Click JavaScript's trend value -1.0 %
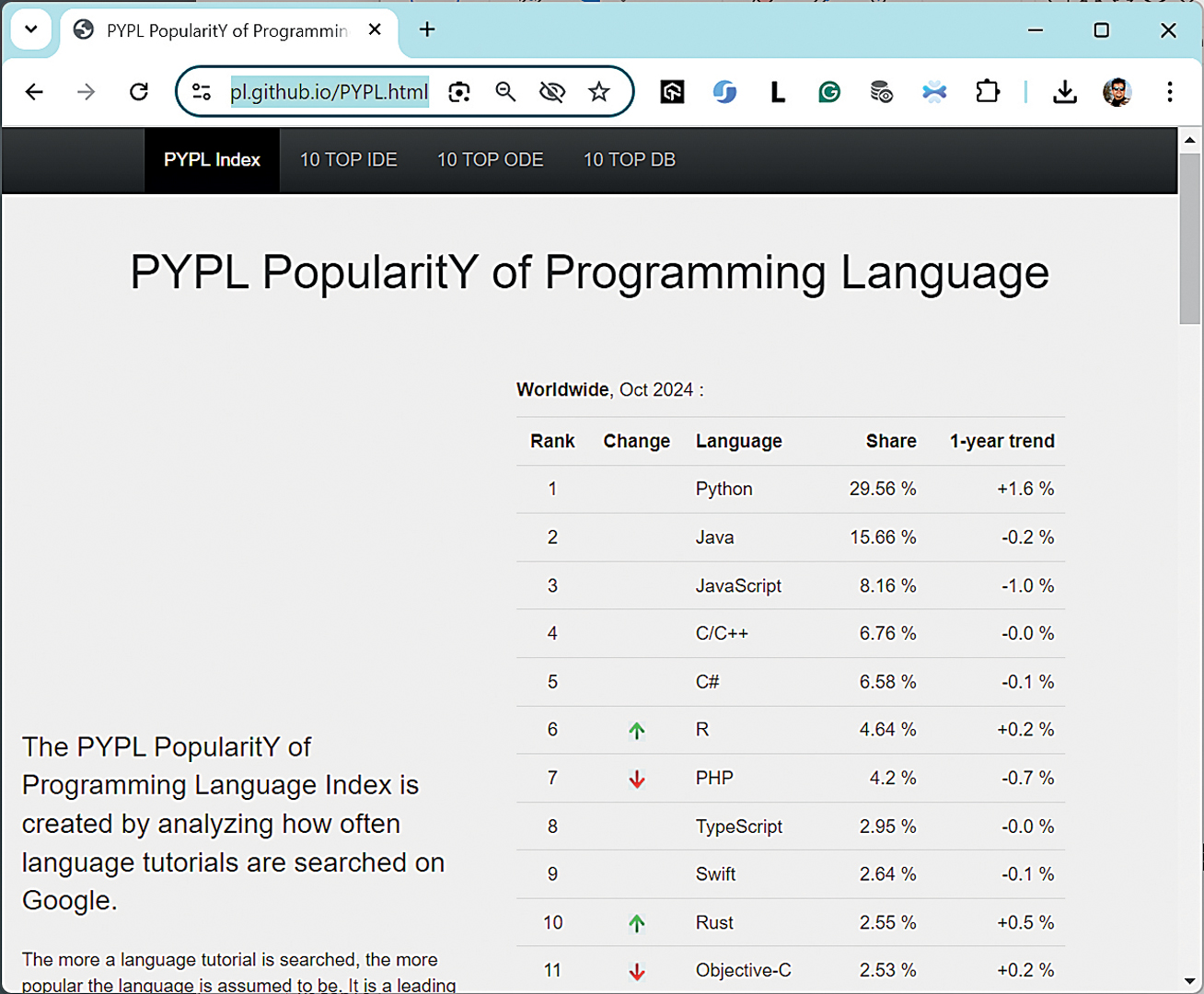Viewport: 1204px width, 994px height. pyautogui.click(x=1028, y=585)
